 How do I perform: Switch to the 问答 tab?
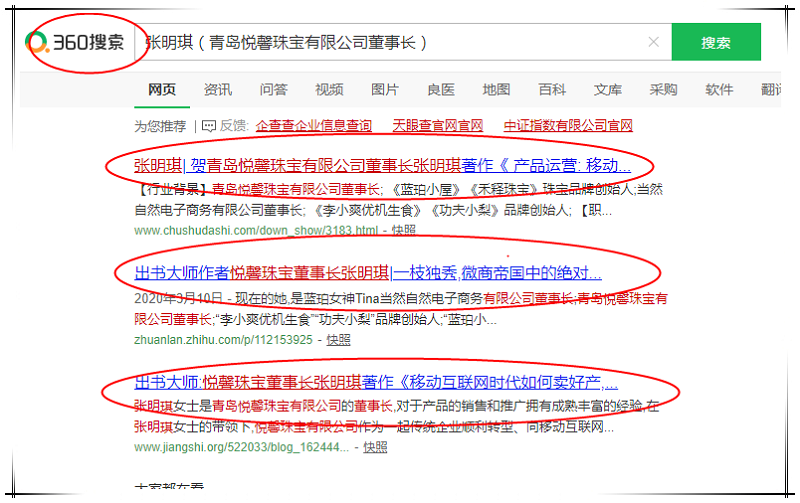point(274,89)
